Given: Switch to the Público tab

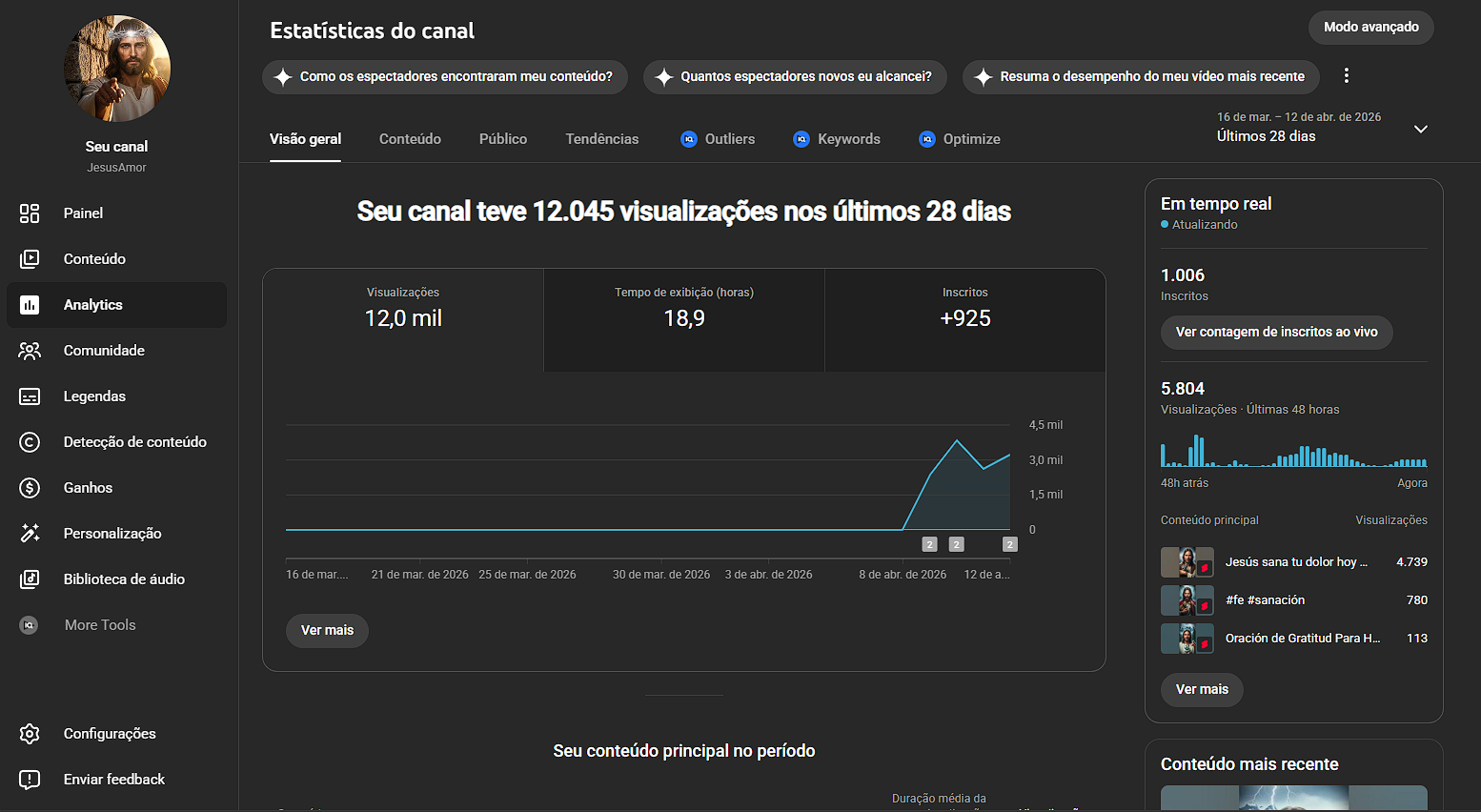Looking at the screenshot, I should pyautogui.click(x=503, y=139).
